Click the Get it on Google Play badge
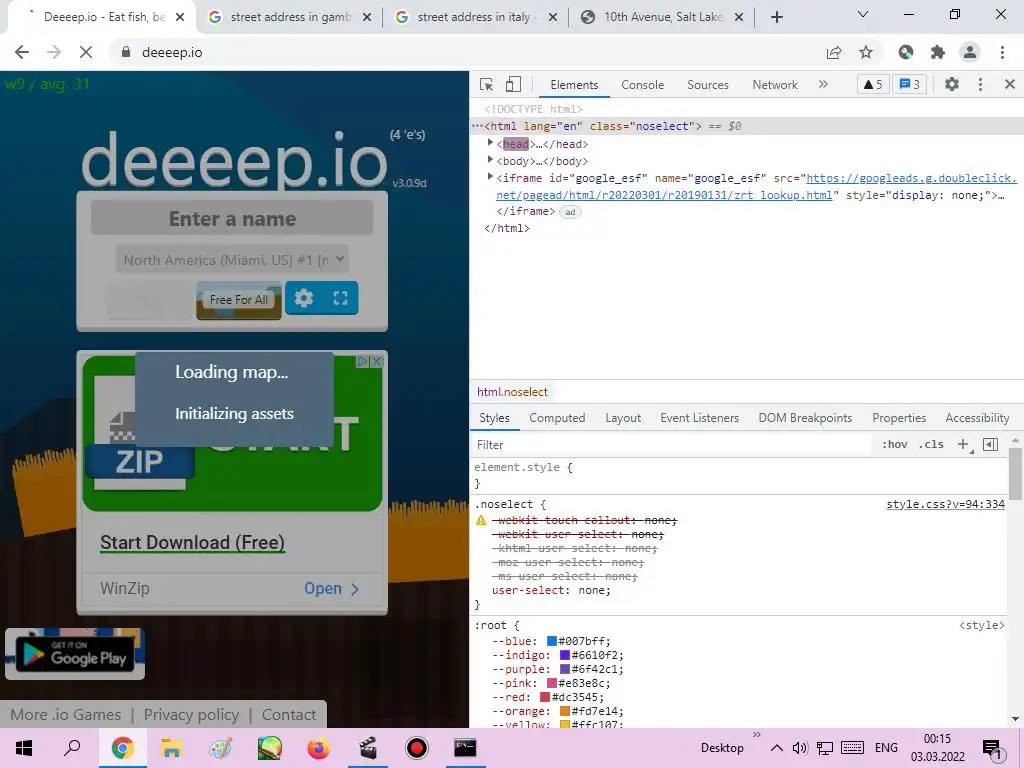Image resolution: width=1024 pixels, height=768 pixels. point(75,654)
